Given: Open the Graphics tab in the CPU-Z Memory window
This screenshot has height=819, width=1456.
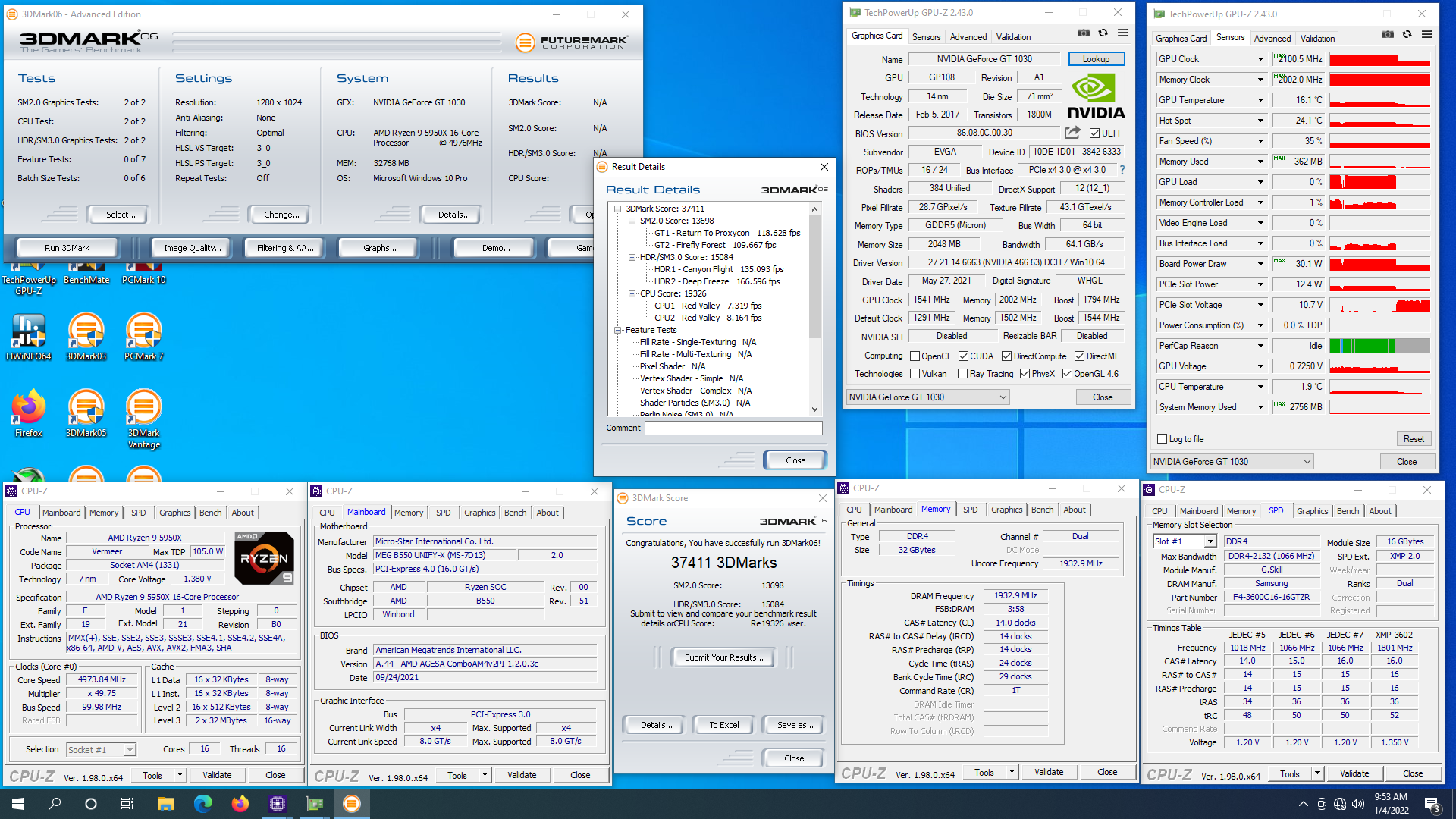Looking at the screenshot, I should pyautogui.click(x=1006, y=510).
